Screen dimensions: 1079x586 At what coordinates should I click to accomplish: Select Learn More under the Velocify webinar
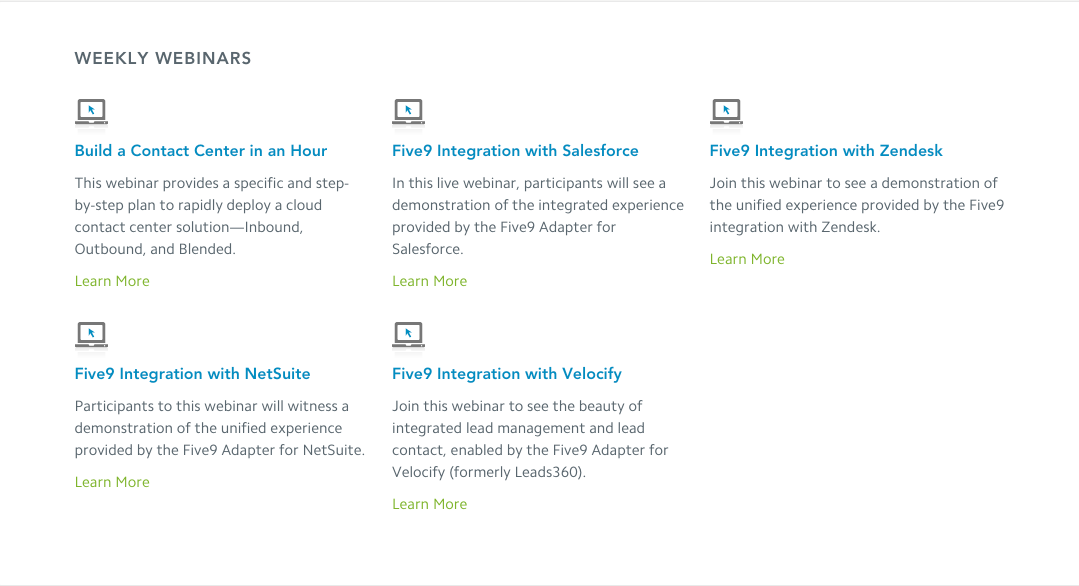pyautogui.click(x=429, y=504)
